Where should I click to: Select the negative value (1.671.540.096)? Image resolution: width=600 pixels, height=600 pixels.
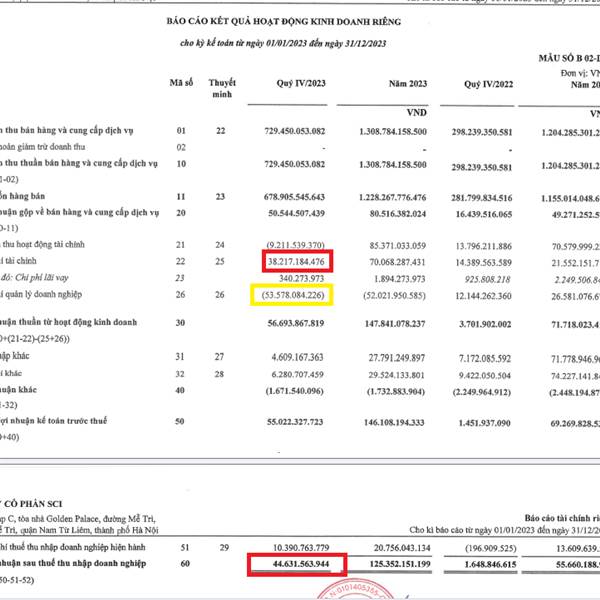click(295, 391)
